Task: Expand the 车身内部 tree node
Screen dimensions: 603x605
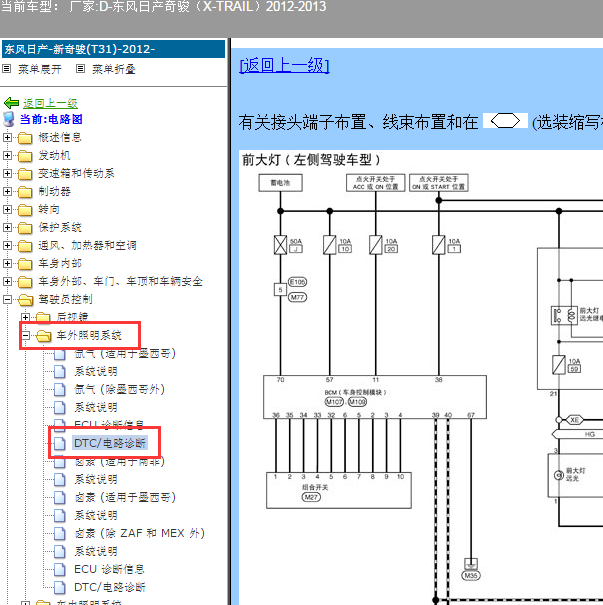Action: 7,264
